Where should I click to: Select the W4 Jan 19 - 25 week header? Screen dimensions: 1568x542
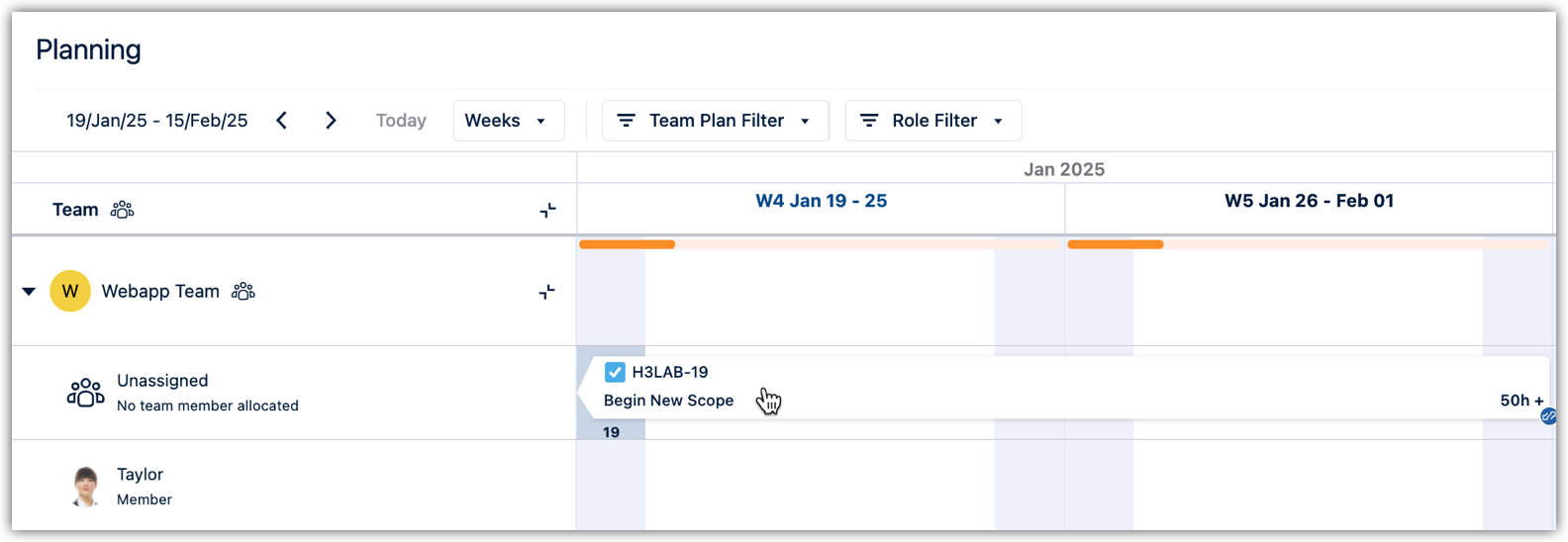pos(821,201)
